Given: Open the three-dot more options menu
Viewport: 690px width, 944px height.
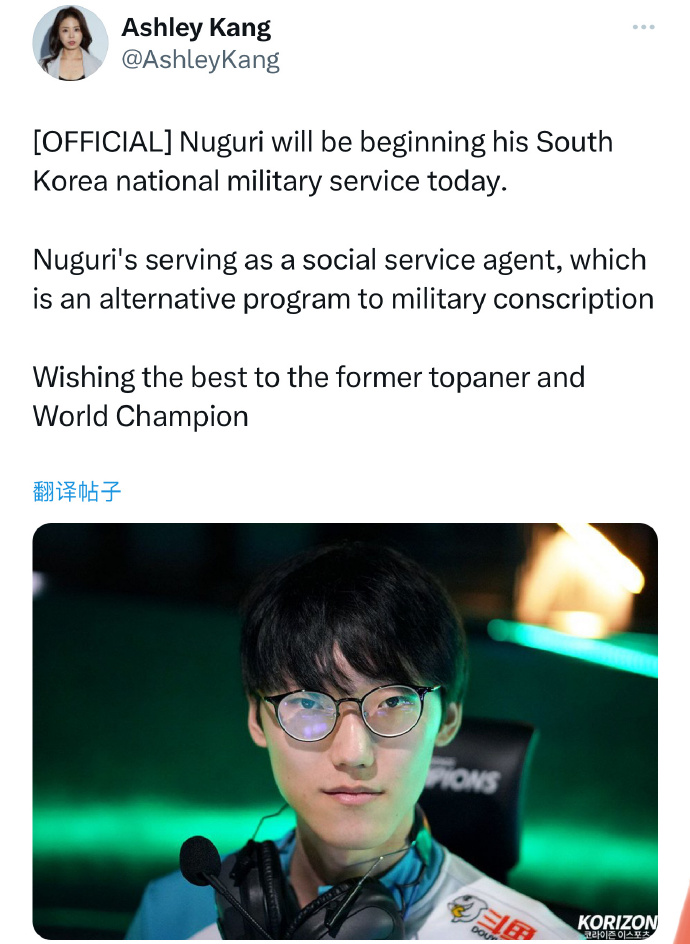Looking at the screenshot, I should click(x=643, y=27).
